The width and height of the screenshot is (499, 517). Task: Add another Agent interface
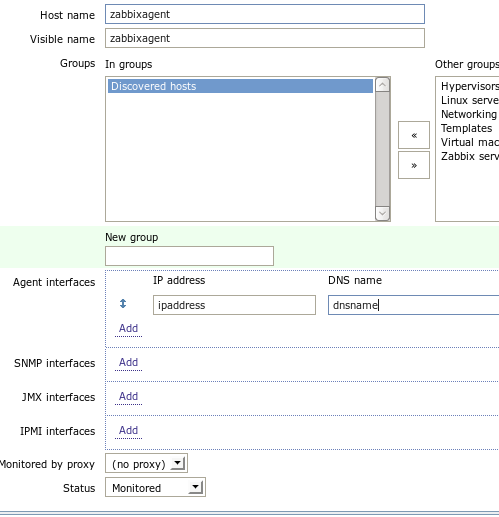coord(128,328)
